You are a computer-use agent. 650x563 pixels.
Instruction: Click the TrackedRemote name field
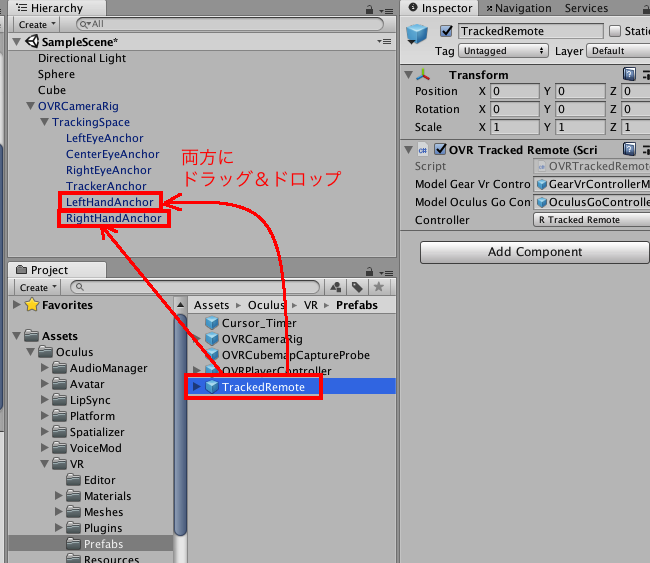click(x=531, y=31)
